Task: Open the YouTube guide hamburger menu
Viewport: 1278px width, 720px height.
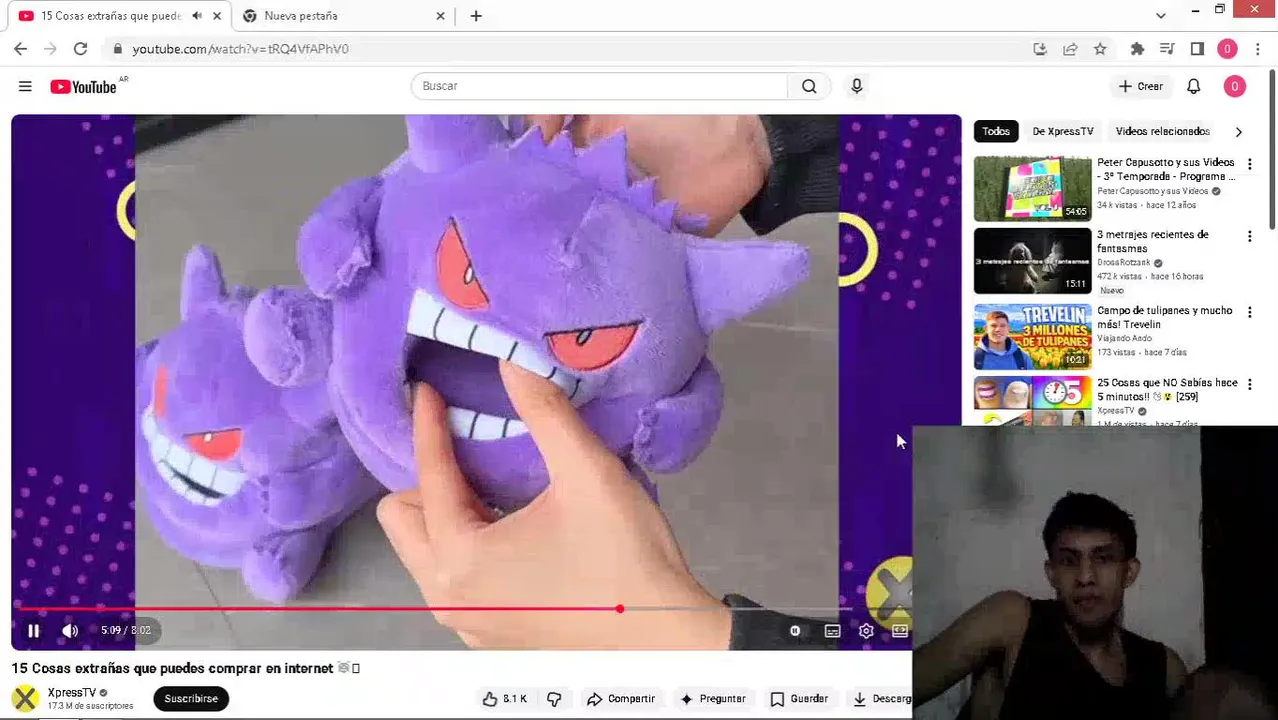Action: pyautogui.click(x=25, y=87)
